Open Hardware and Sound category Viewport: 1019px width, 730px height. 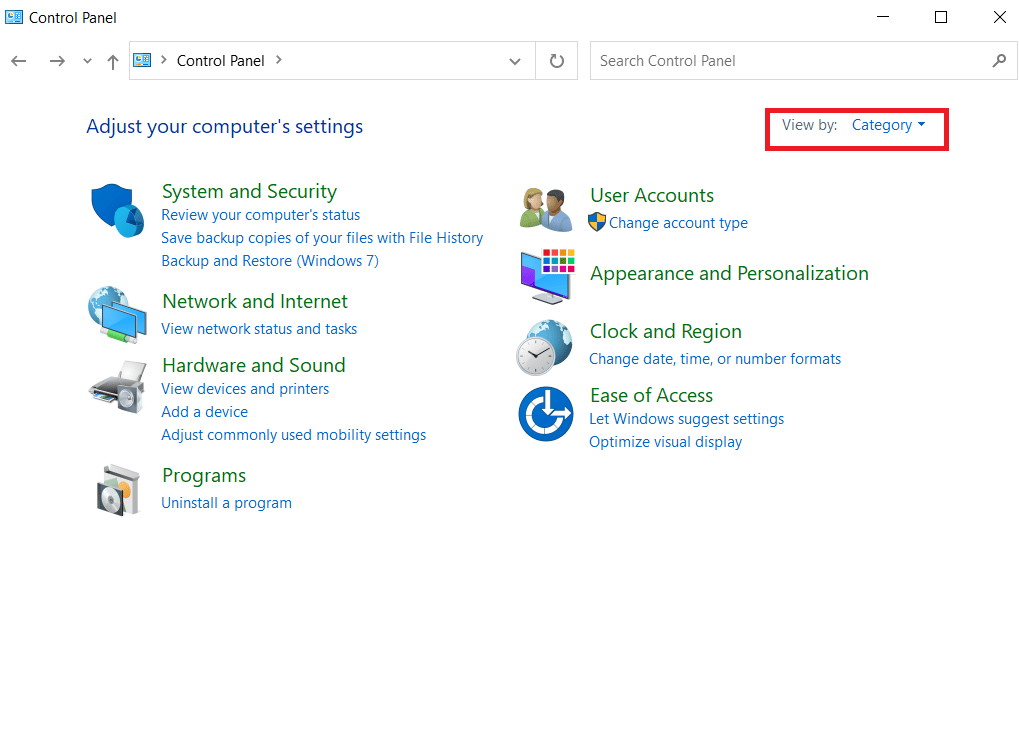coord(253,365)
